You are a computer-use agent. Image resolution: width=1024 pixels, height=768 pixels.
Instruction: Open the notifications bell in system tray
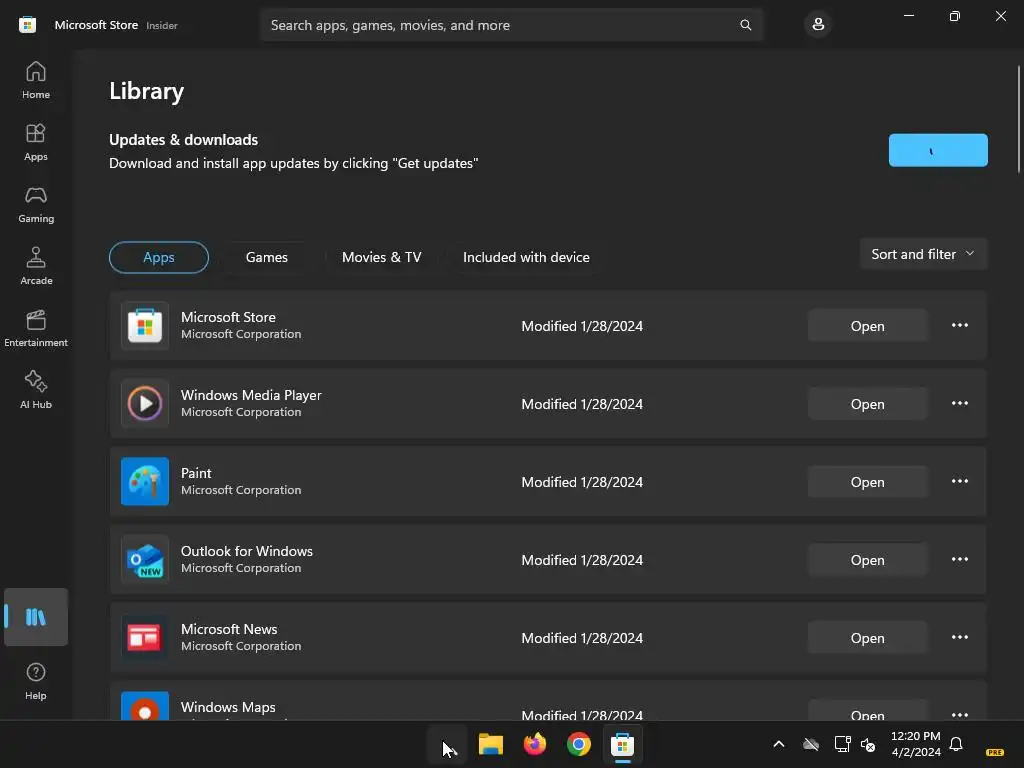pyautogui.click(x=955, y=744)
